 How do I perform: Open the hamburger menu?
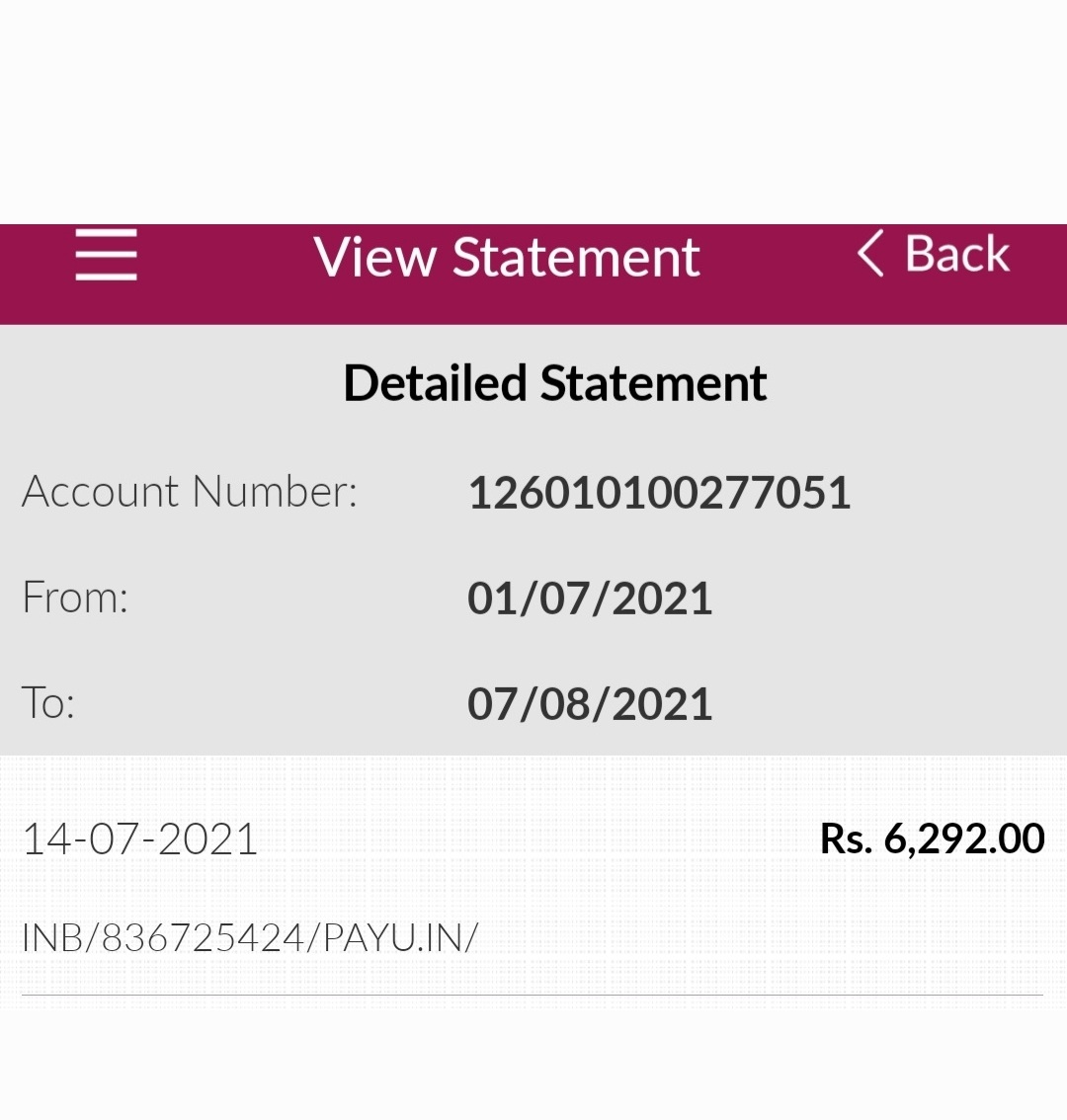coord(106,255)
